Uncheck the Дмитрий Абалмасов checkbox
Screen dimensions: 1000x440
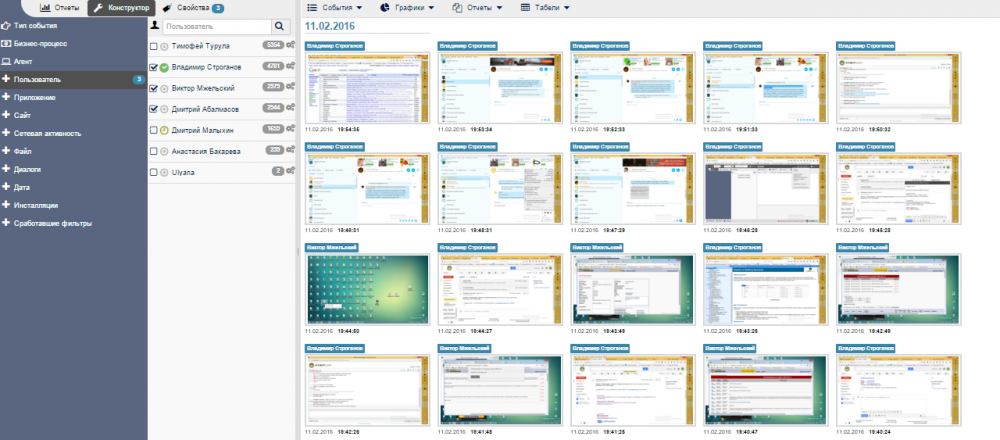153,110
